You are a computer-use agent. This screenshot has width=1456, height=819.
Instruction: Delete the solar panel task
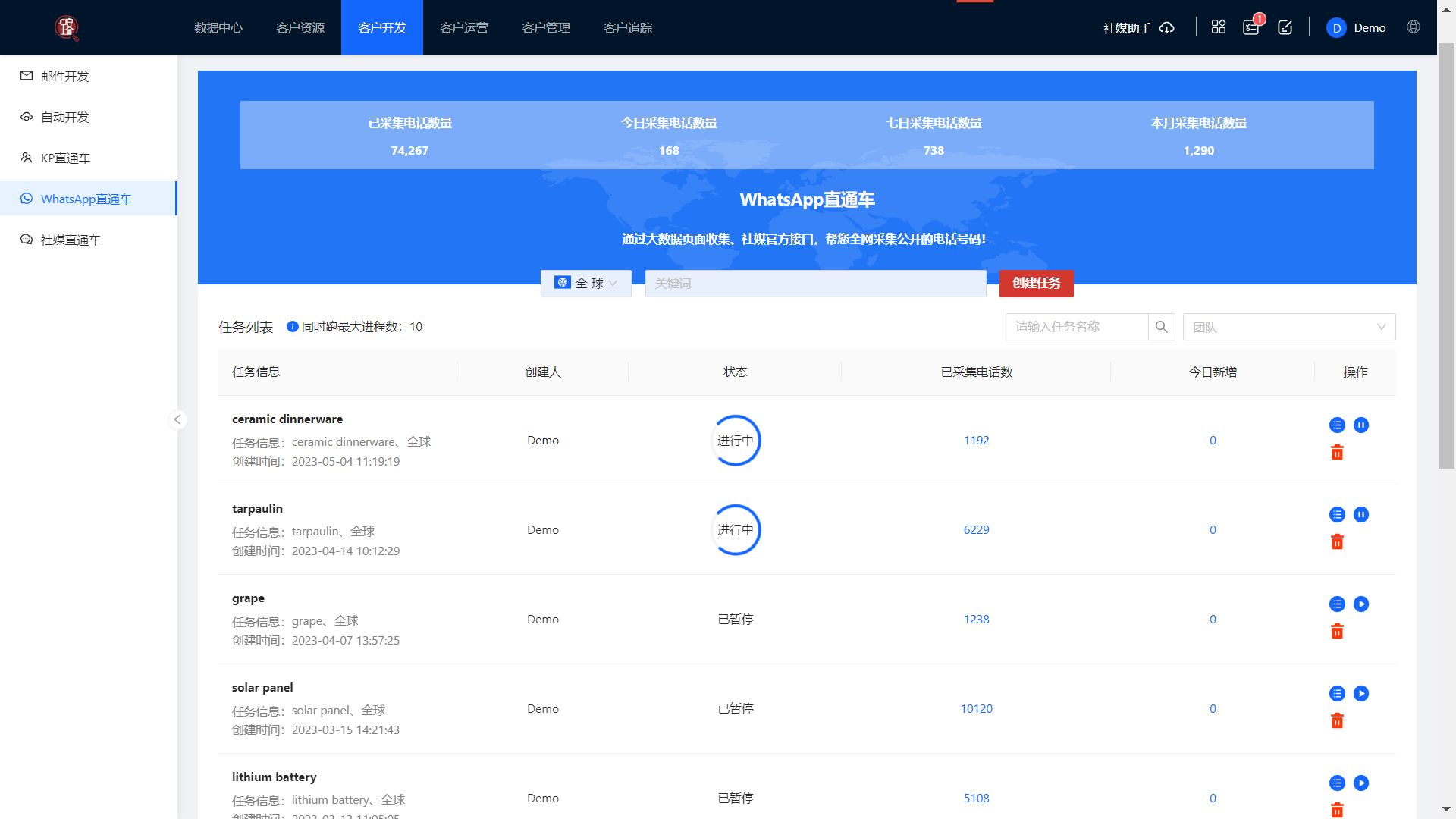click(x=1337, y=721)
